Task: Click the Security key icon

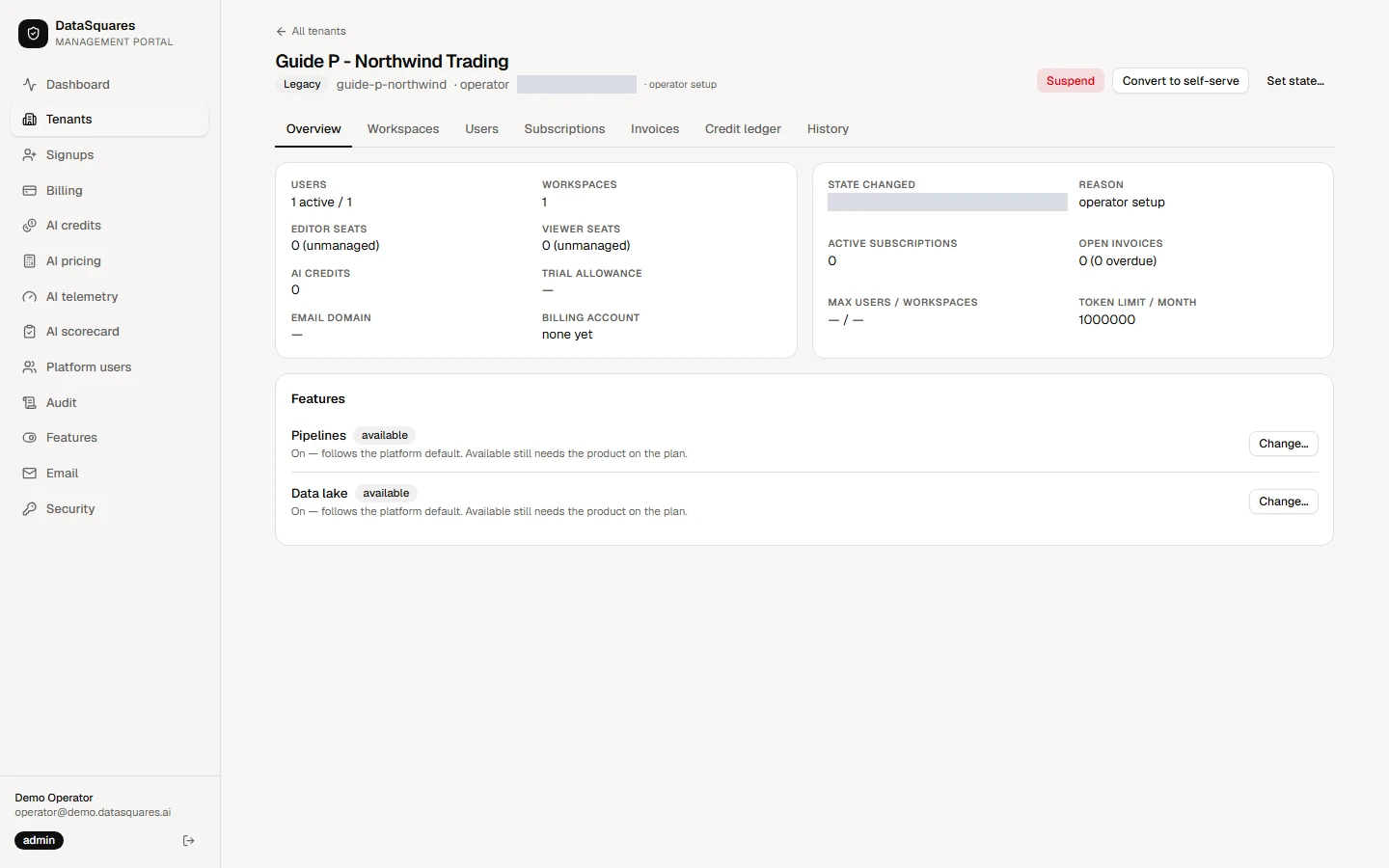Action: [x=30, y=509]
